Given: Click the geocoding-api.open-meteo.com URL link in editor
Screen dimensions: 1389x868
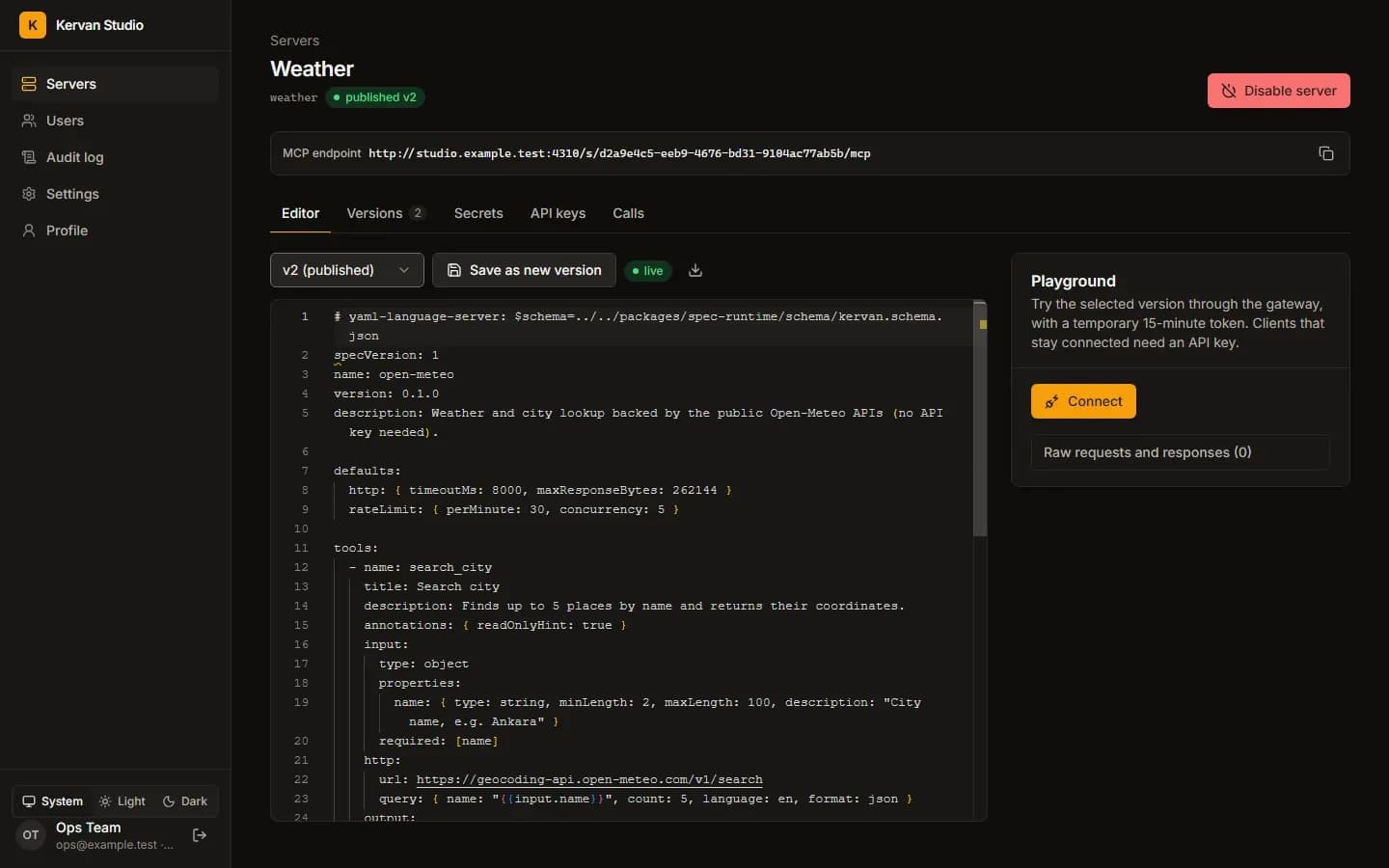Looking at the screenshot, I should [589, 779].
